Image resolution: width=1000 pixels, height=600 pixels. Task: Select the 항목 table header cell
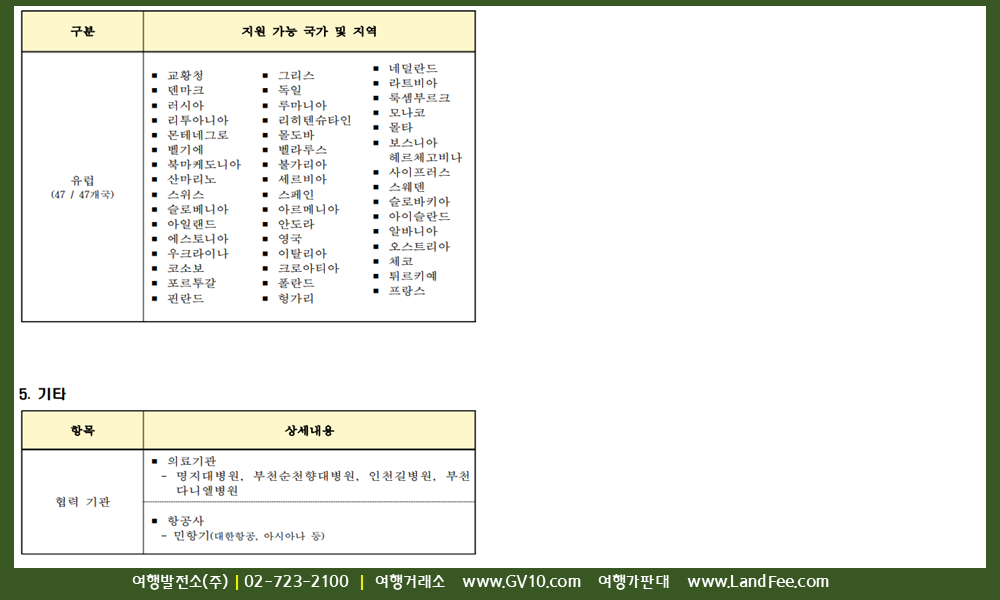(x=82, y=430)
